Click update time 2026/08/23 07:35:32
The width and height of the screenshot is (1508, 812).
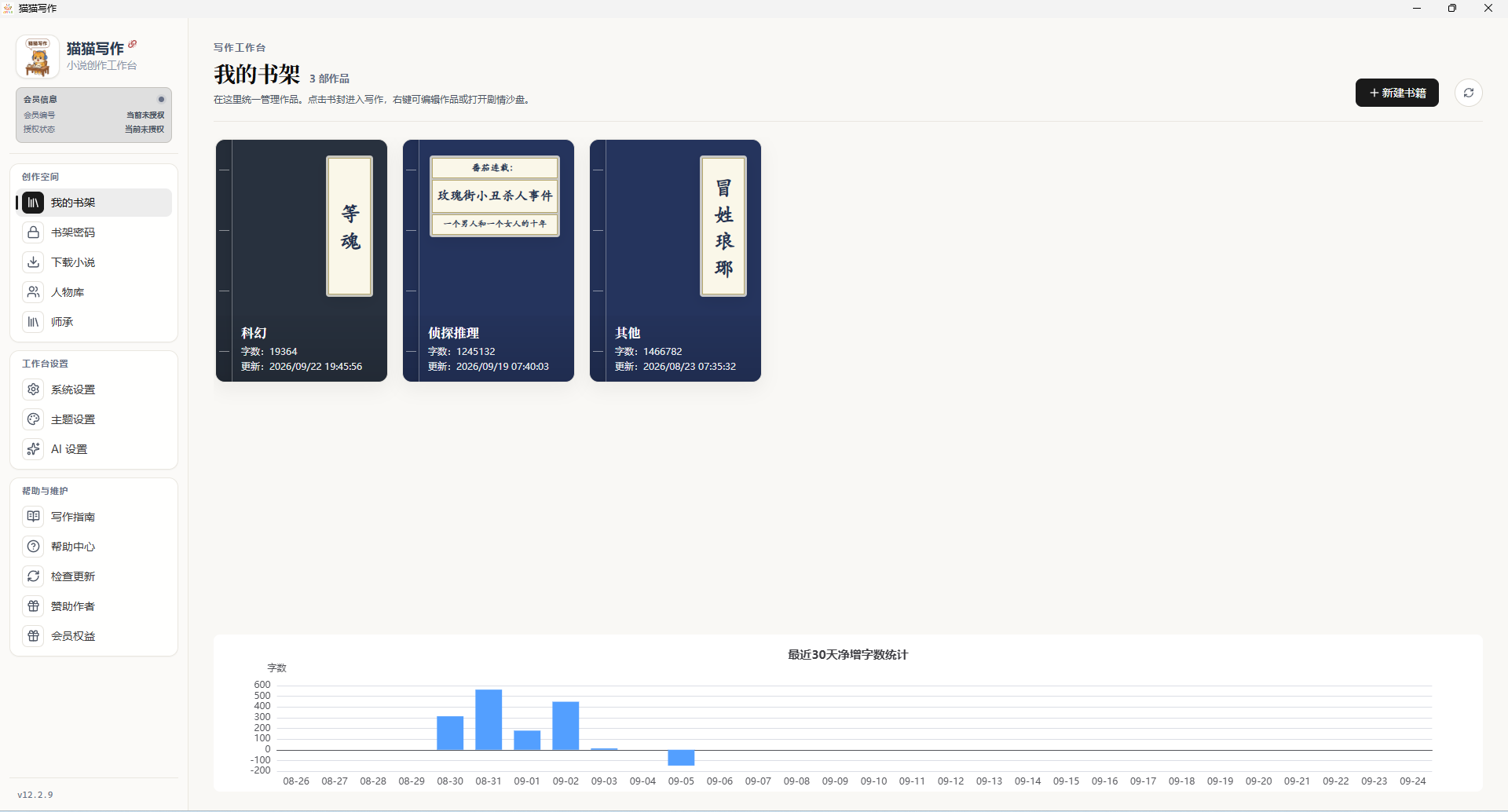coord(690,367)
